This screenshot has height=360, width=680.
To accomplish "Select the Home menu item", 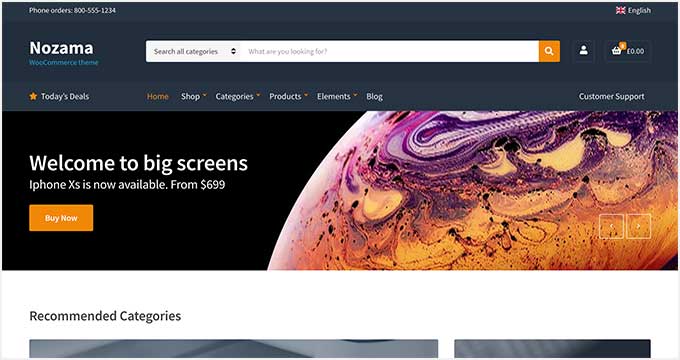I will pyautogui.click(x=158, y=96).
